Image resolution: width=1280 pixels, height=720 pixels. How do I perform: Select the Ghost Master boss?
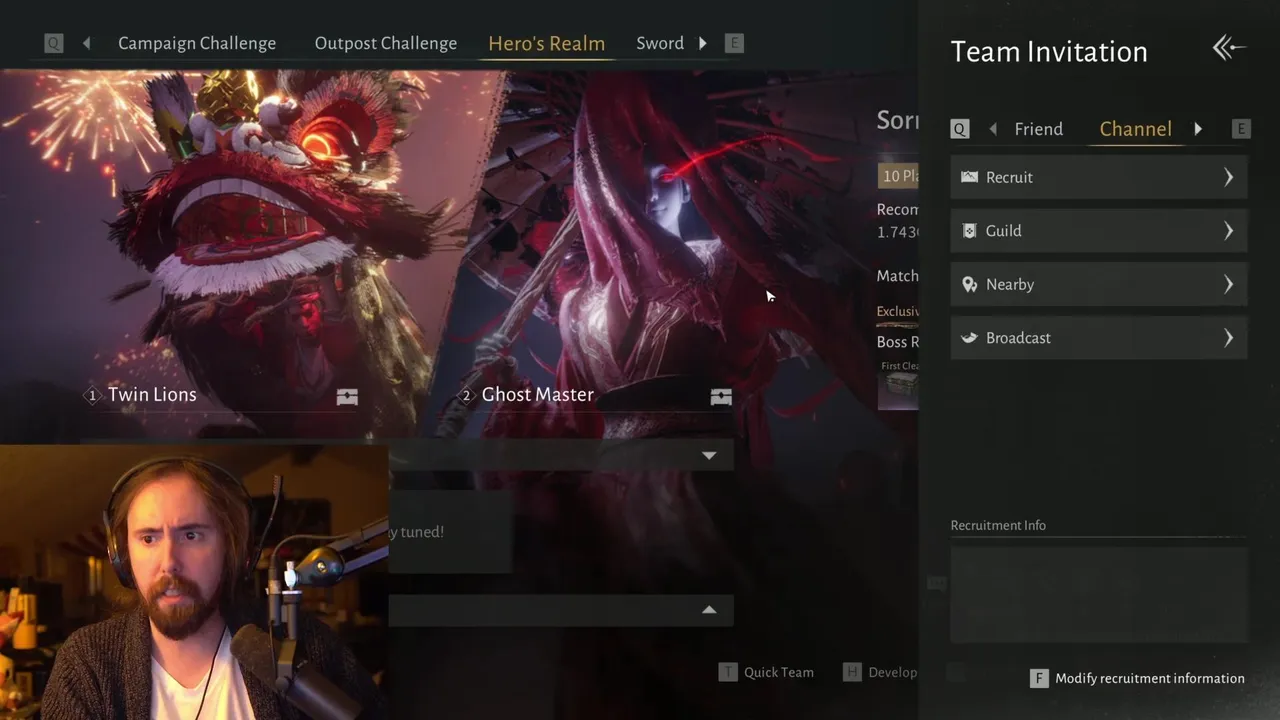tap(538, 394)
